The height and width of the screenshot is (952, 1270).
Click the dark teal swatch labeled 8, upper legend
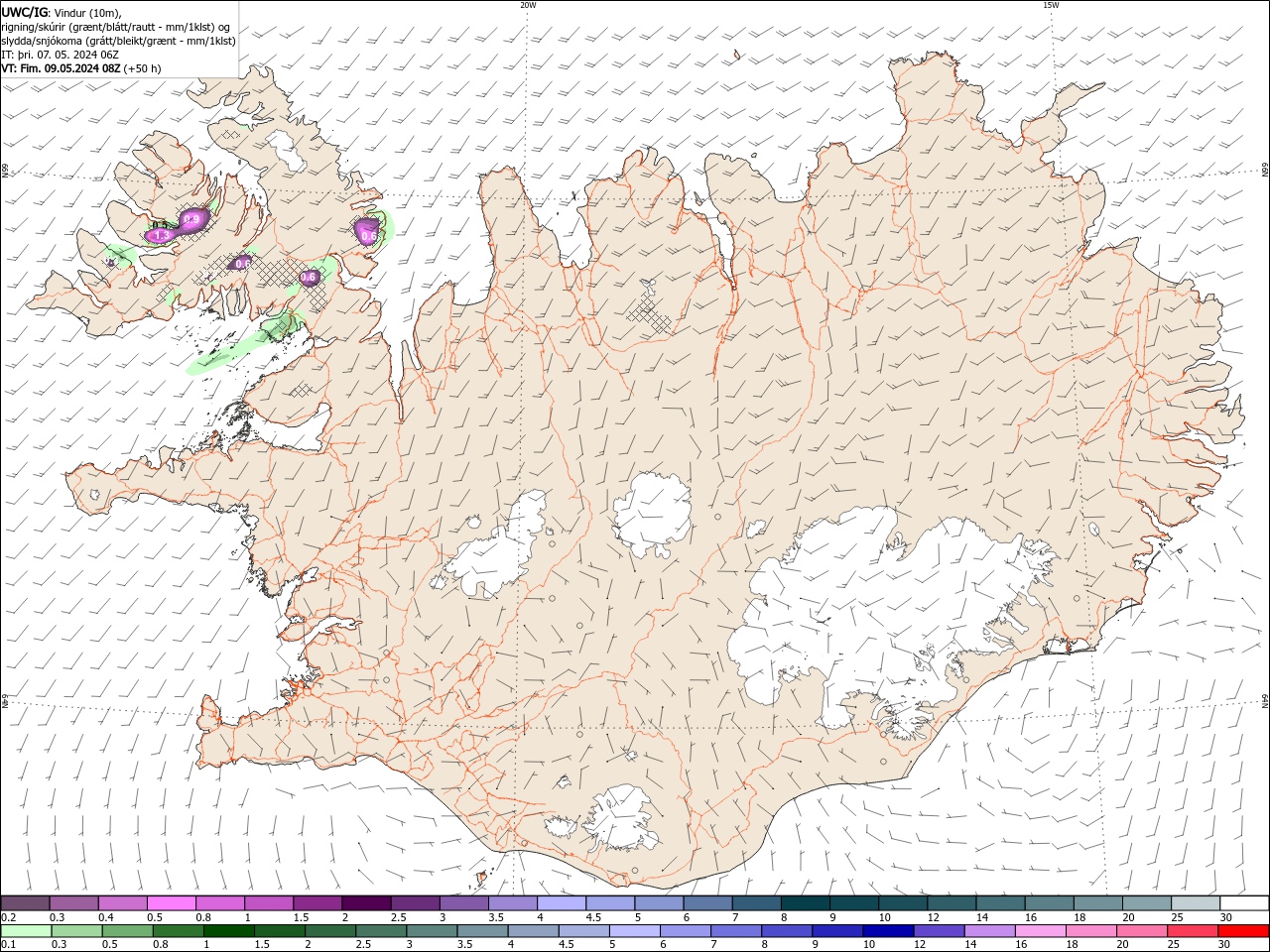pos(806,903)
